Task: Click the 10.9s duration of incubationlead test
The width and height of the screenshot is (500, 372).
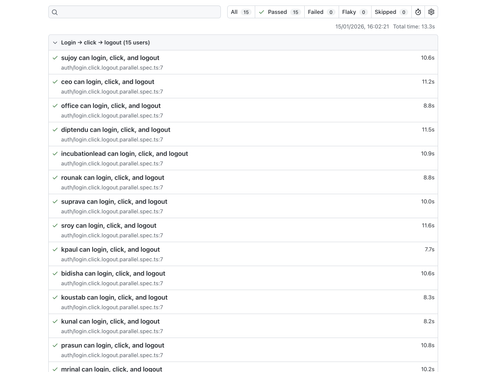Action: tap(428, 154)
